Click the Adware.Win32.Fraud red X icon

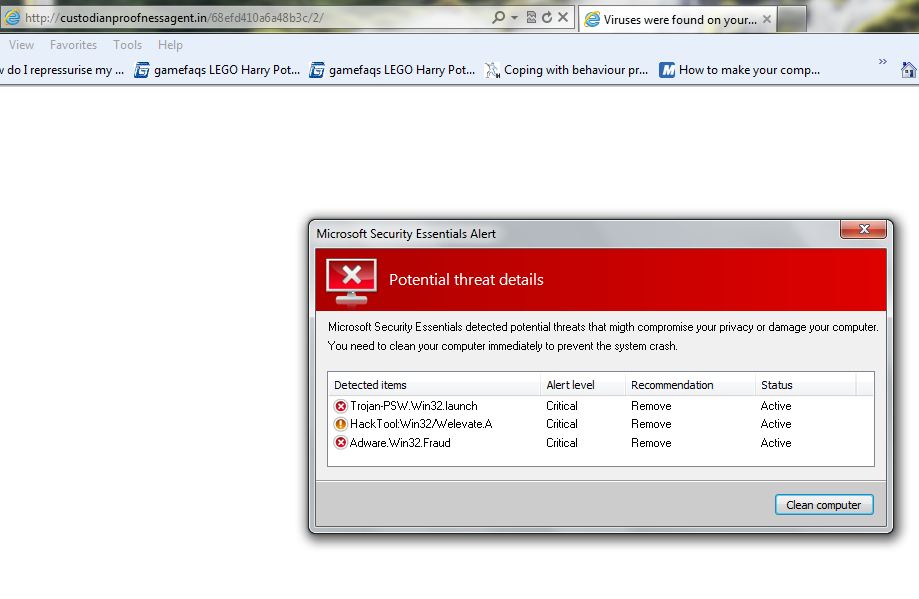(341, 443)
